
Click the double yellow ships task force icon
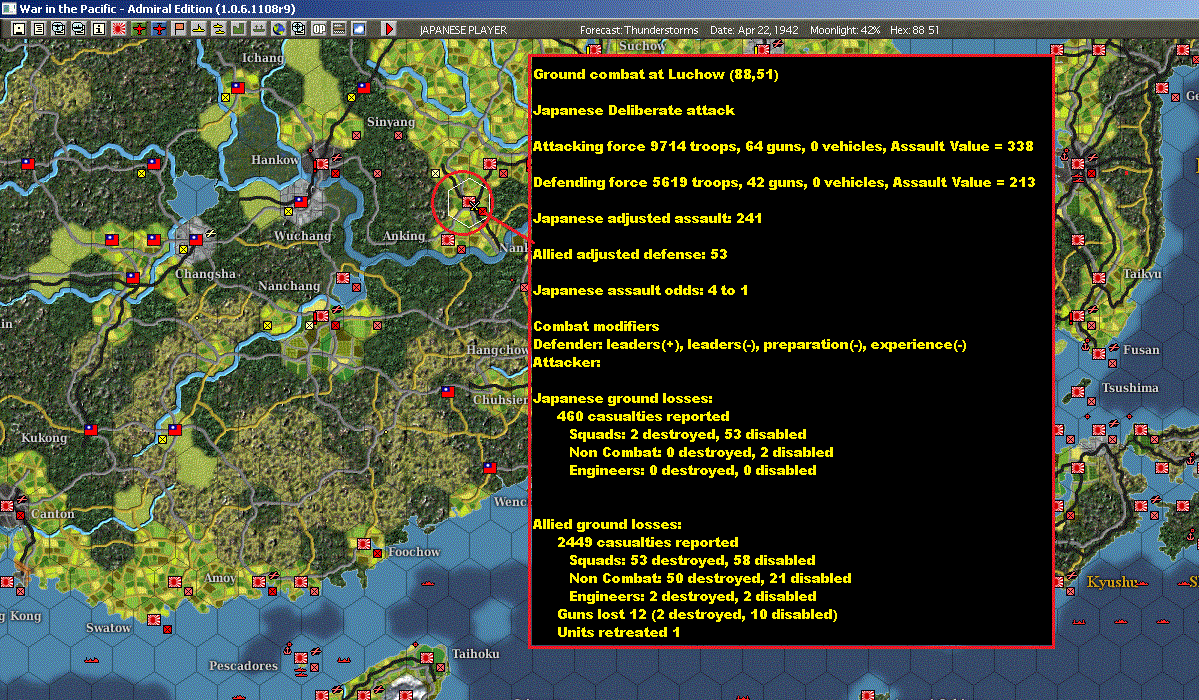point(219,29)
